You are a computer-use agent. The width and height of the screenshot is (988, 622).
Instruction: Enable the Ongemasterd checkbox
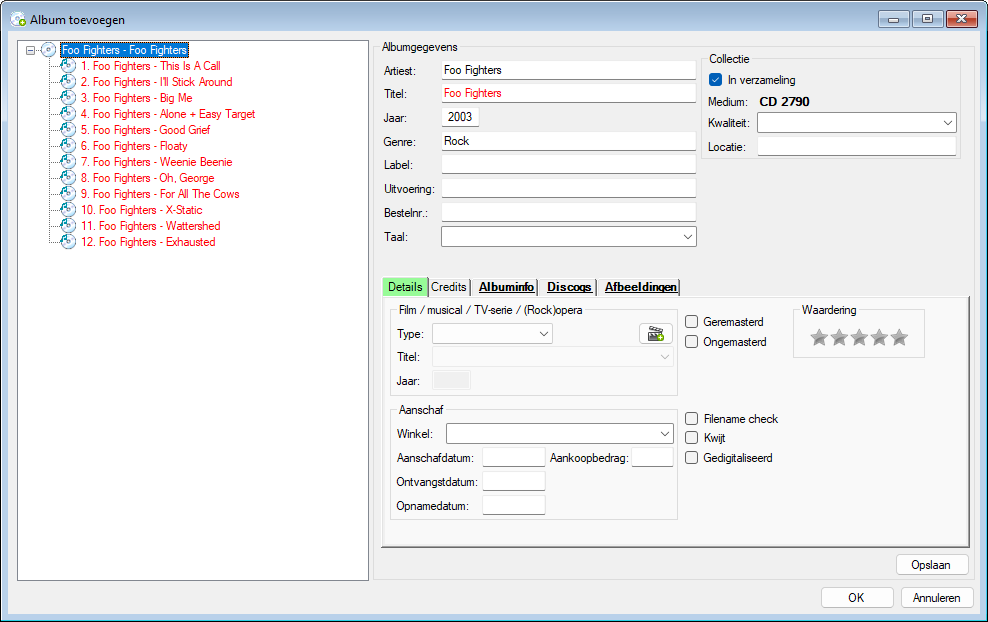click(x=691, y=342)
